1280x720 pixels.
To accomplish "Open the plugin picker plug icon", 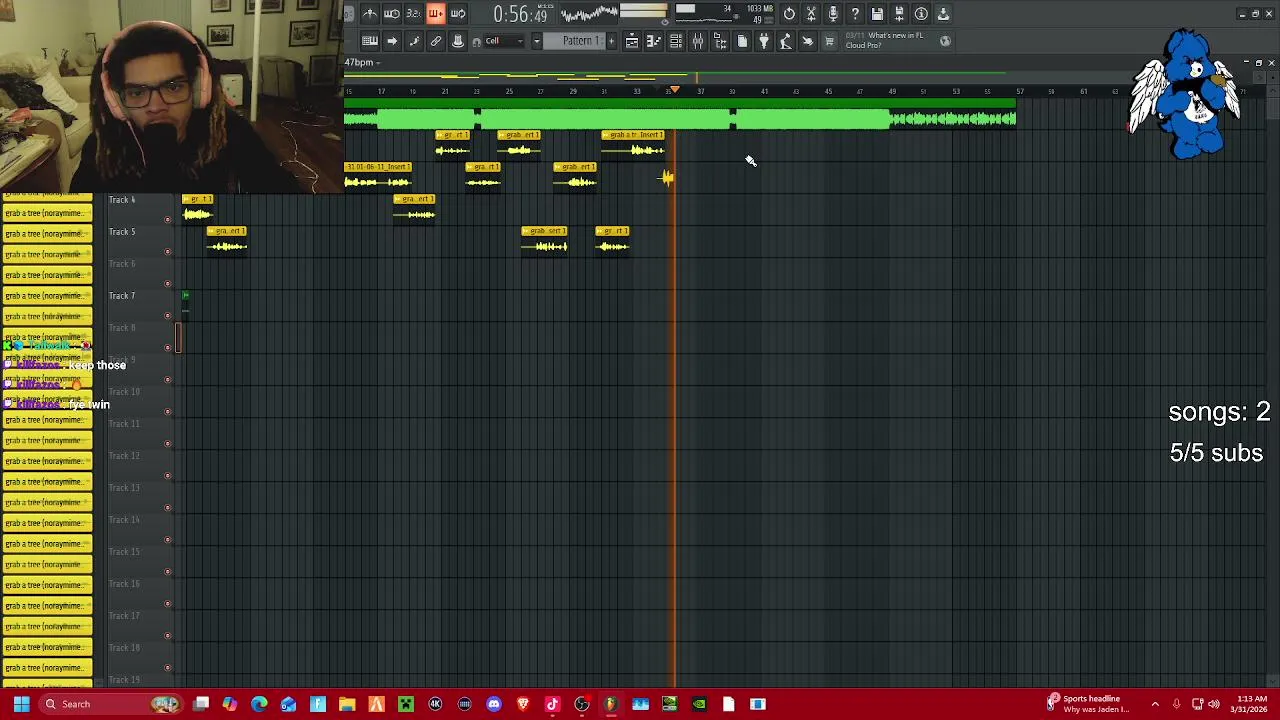I will 764,41.
